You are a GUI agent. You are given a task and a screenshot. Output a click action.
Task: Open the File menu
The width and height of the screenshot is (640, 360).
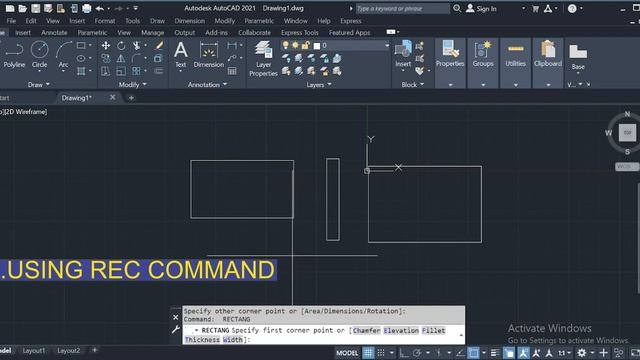coord(11,21)
